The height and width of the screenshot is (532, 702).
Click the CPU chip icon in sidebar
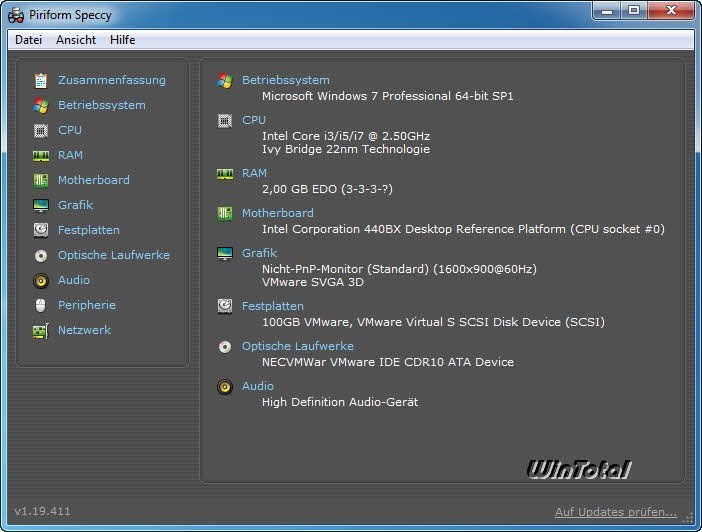click(41, 131)
